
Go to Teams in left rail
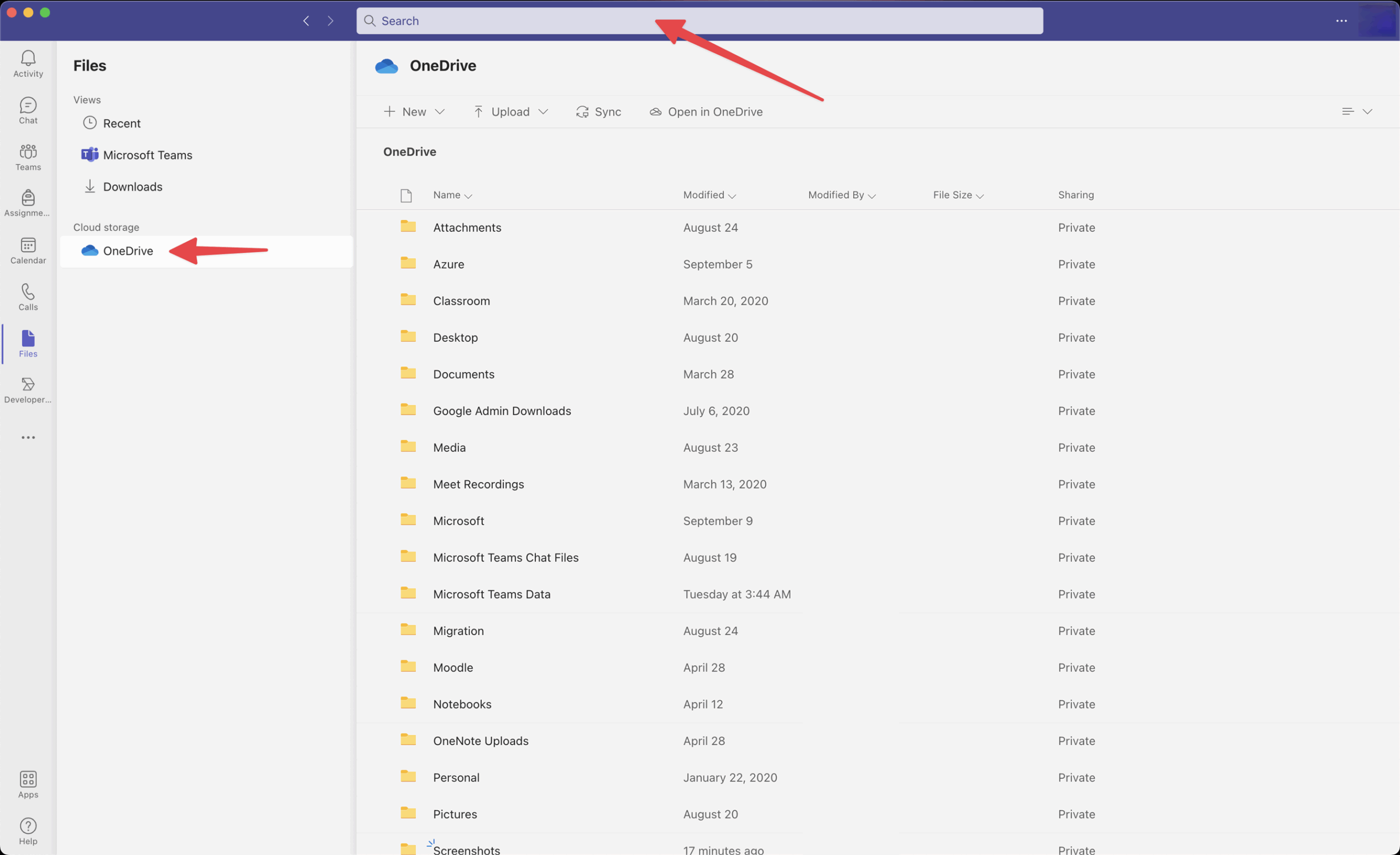coord(28,157)
